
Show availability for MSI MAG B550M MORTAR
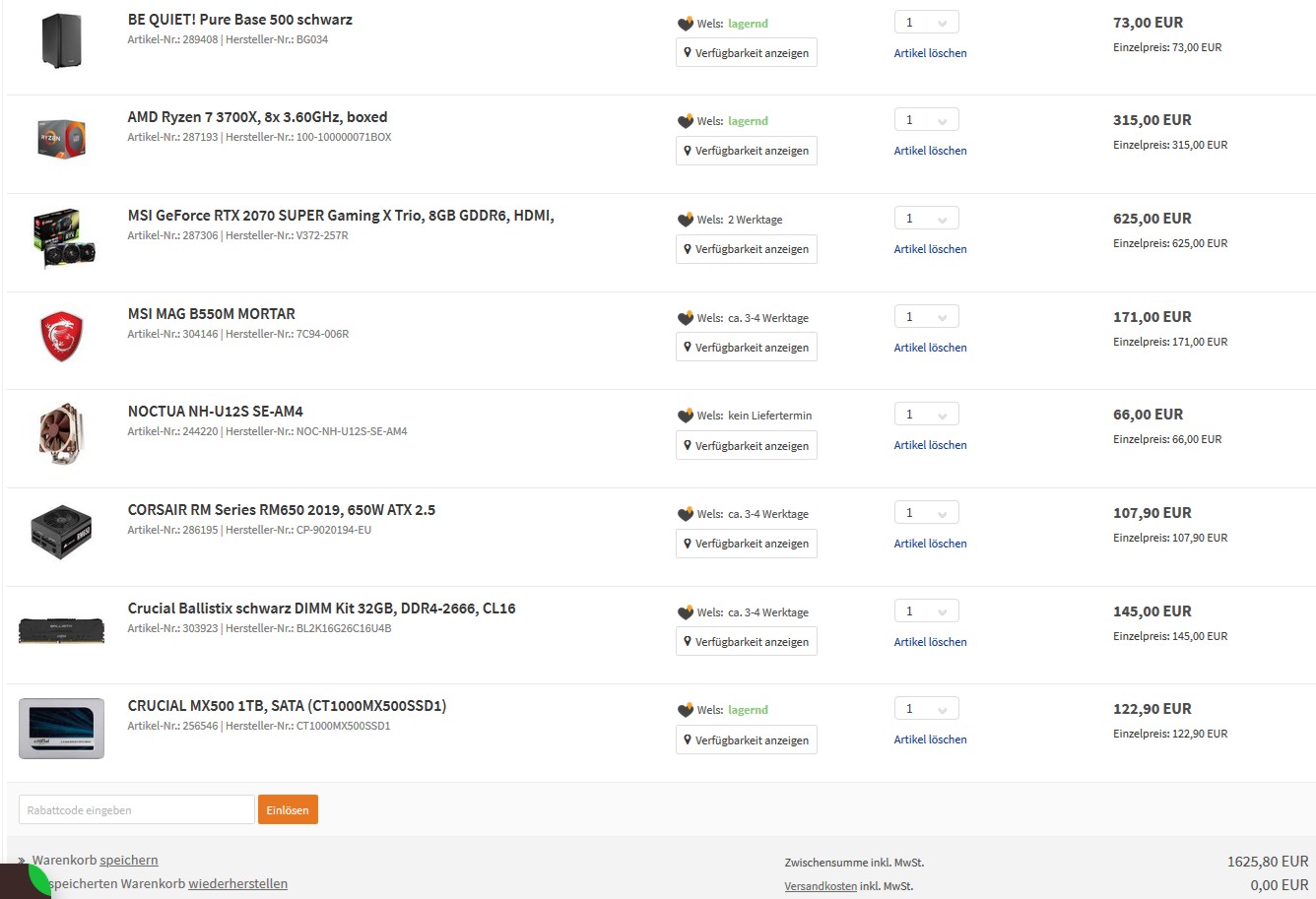747,348
